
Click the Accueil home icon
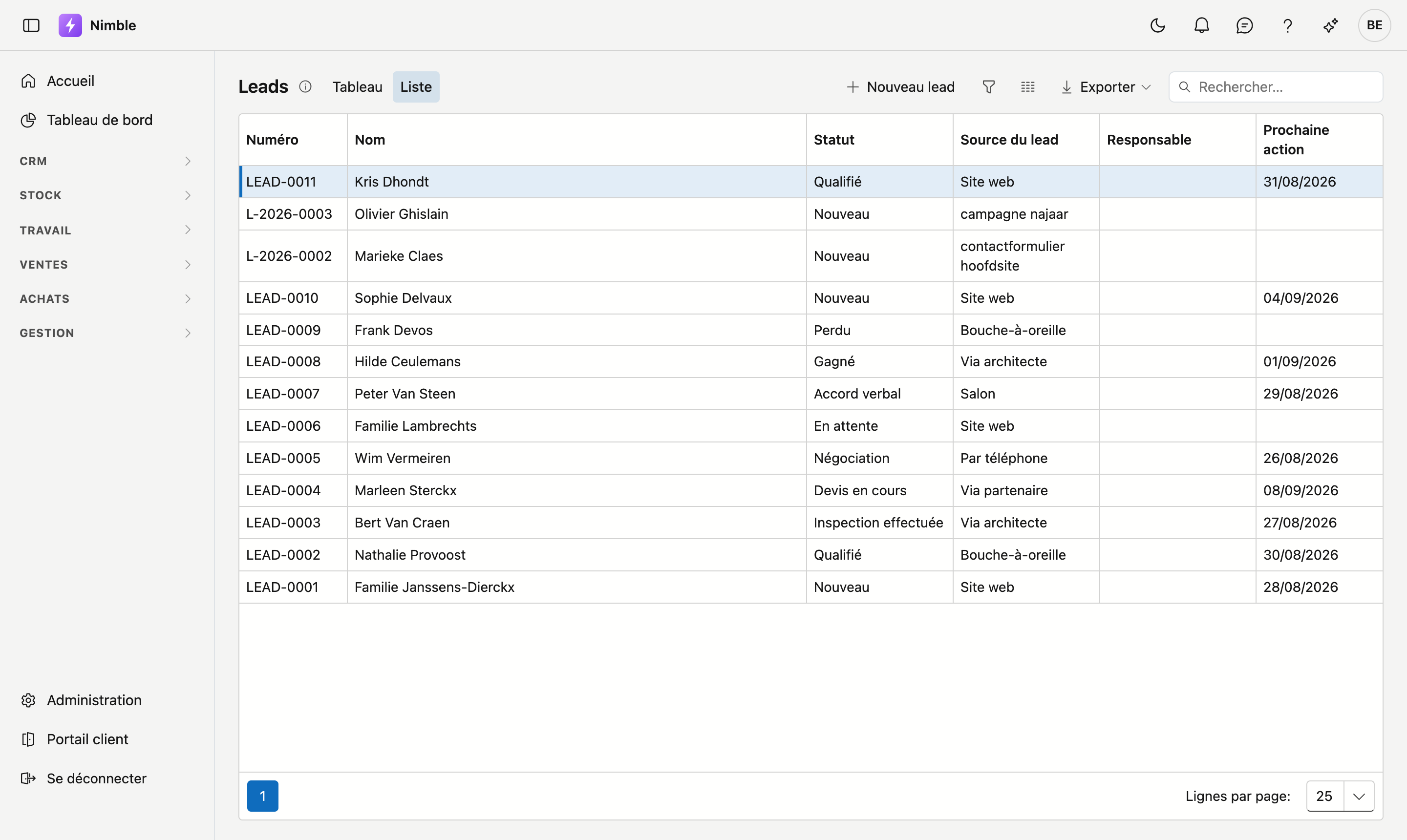click(28, 81)
